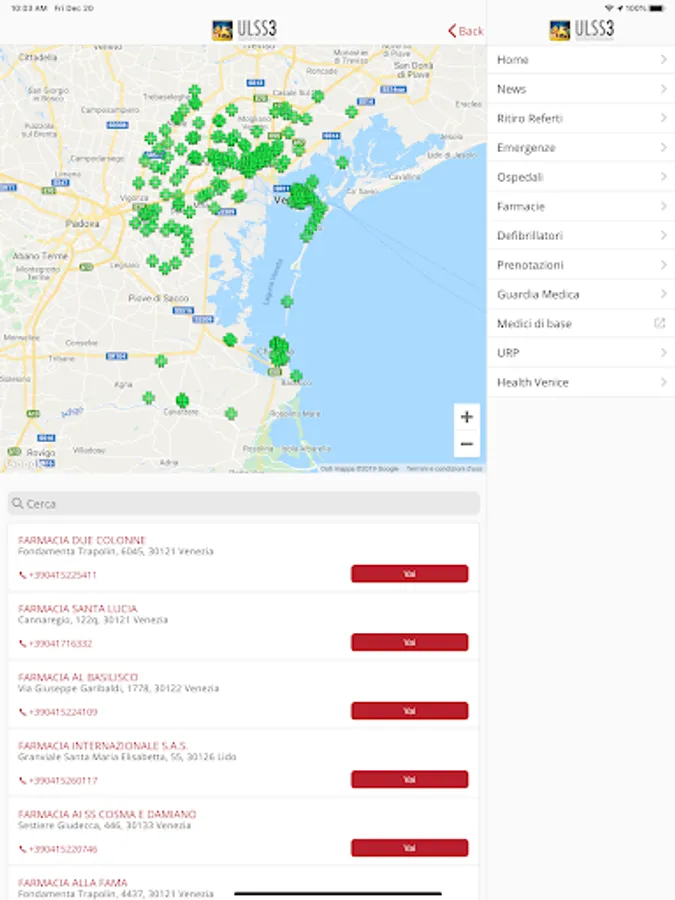Click the chevron next to Home
The image size is (675, 900).
pyautogui.click(x=663, y=59)
